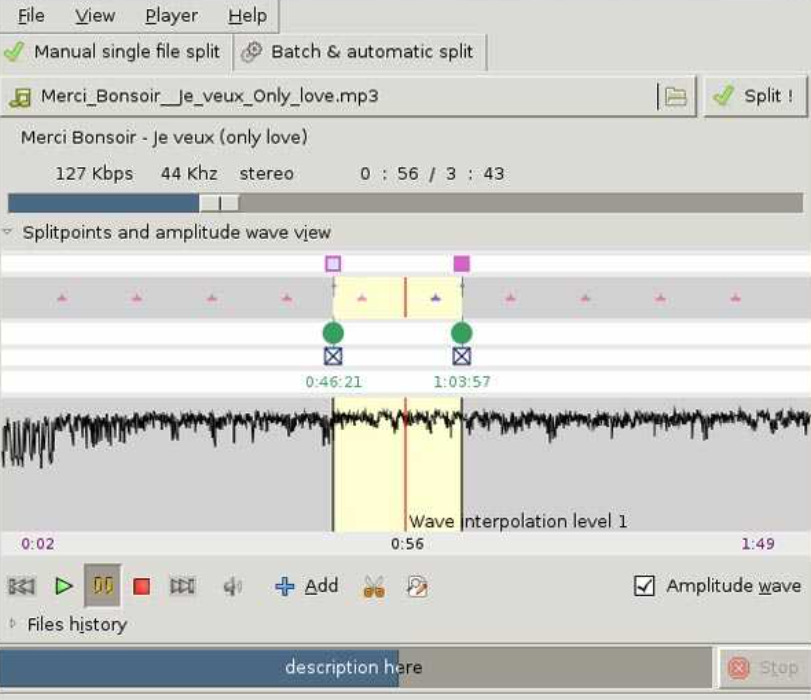The height and width of the screenshot is (700, 811).
Task: Click the blue triangle marker in highlighted segment
Action: 435,298
